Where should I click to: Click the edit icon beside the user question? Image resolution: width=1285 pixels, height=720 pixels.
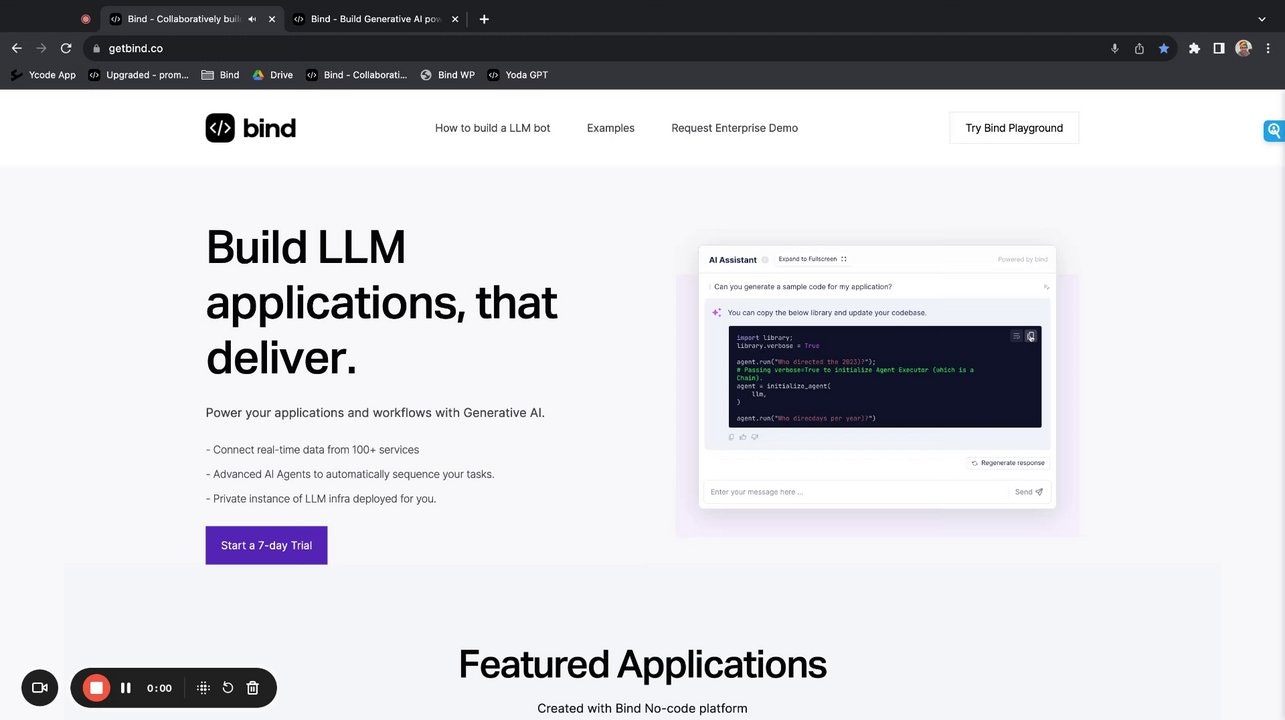(1047, 287)
